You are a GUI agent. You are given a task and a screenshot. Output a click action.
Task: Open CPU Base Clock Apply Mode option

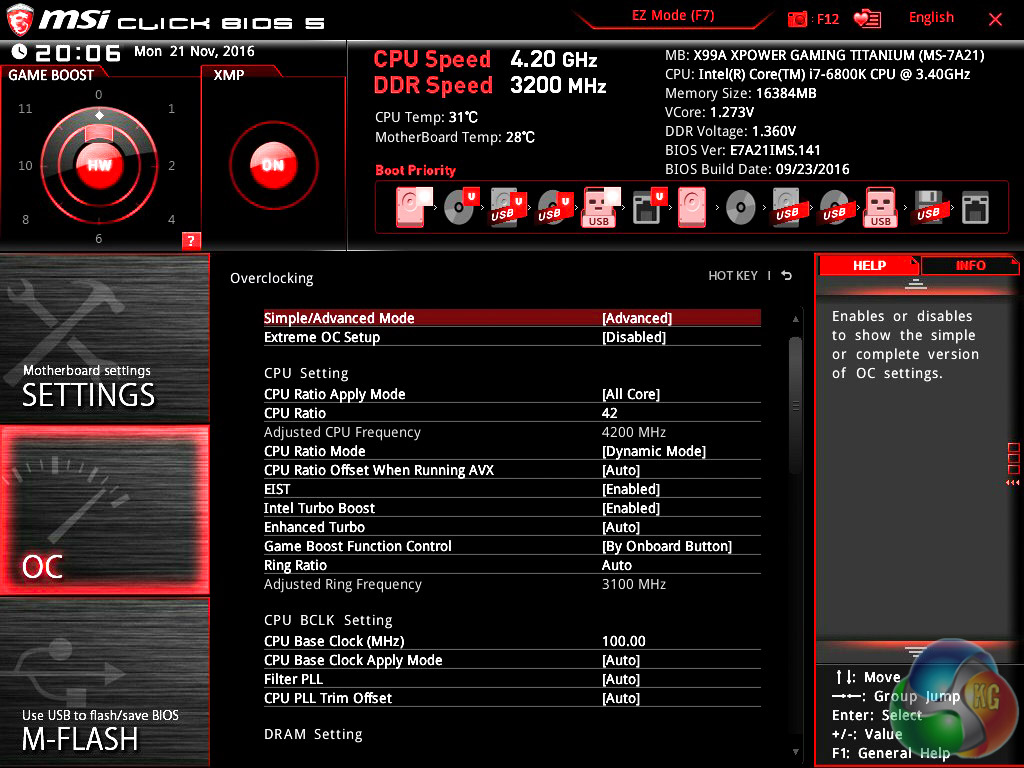pyautogui.click(x=512, y=660)
